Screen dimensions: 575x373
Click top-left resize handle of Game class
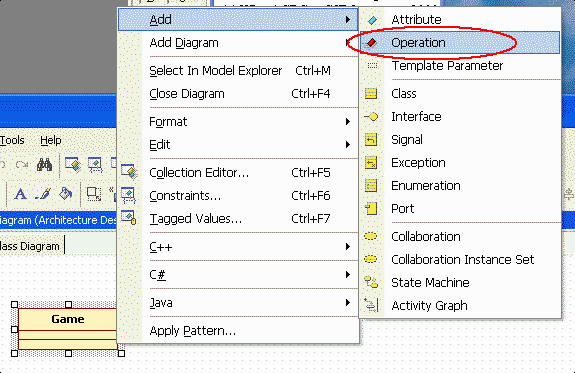[14, 304]
